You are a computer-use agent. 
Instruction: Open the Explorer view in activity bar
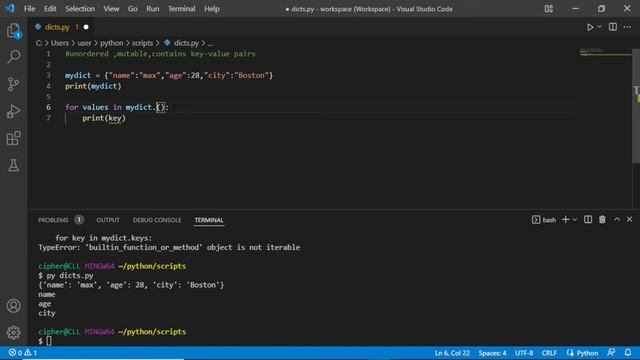(x=13, y=31)
